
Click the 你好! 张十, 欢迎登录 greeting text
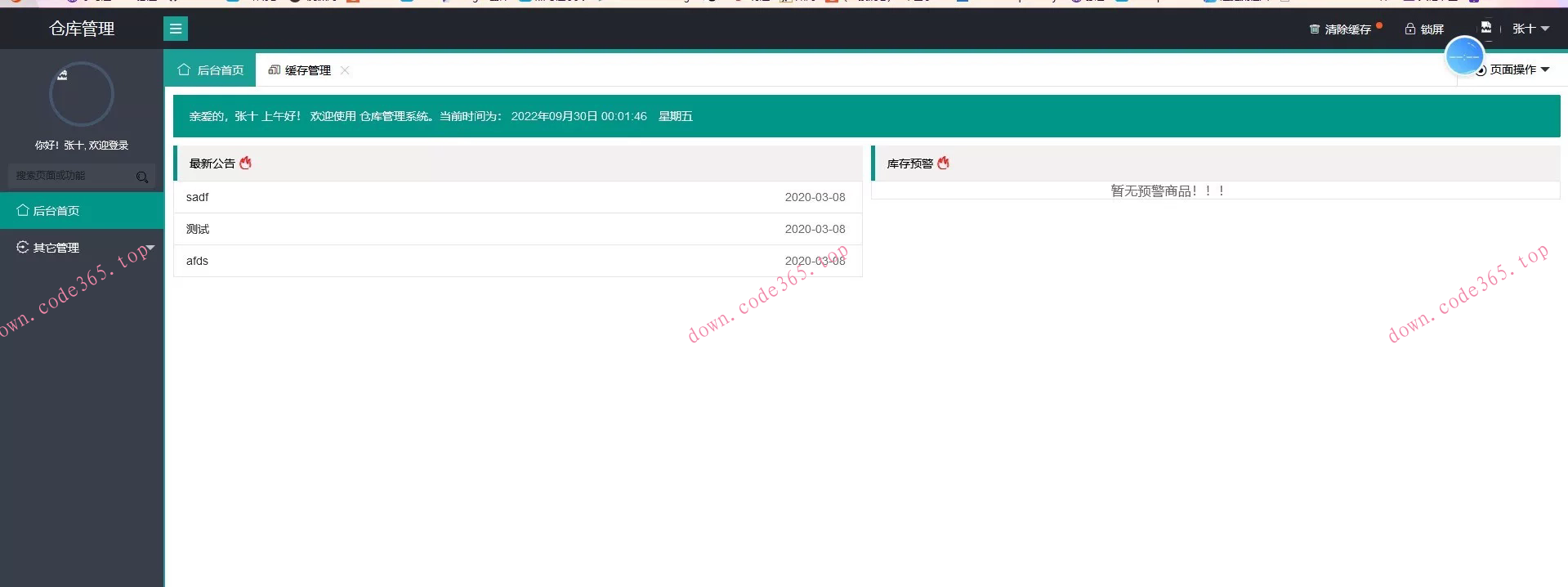[82, 146]
